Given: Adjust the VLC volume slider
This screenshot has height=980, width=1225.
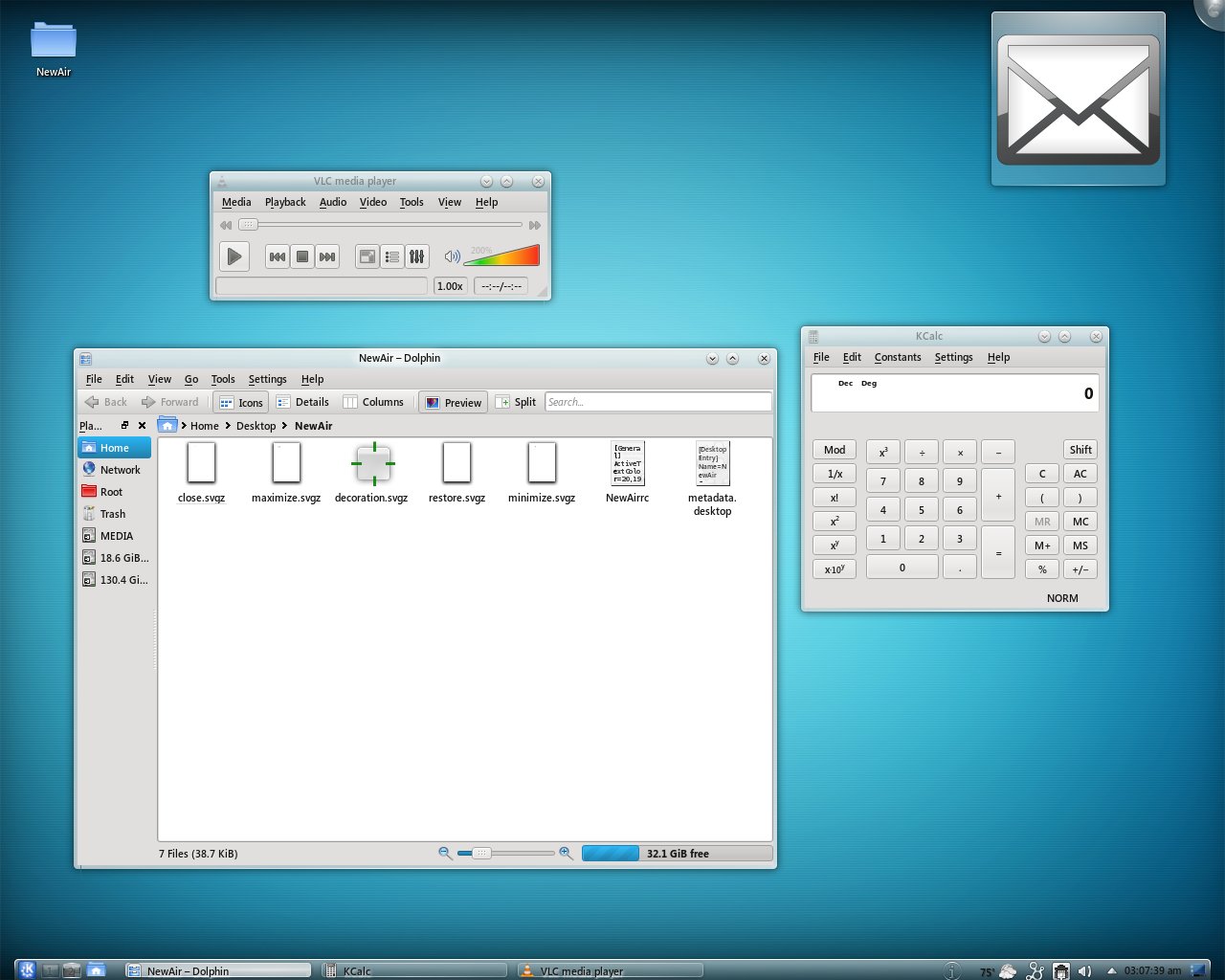Looking at the screenshot, I should (501, 256).
